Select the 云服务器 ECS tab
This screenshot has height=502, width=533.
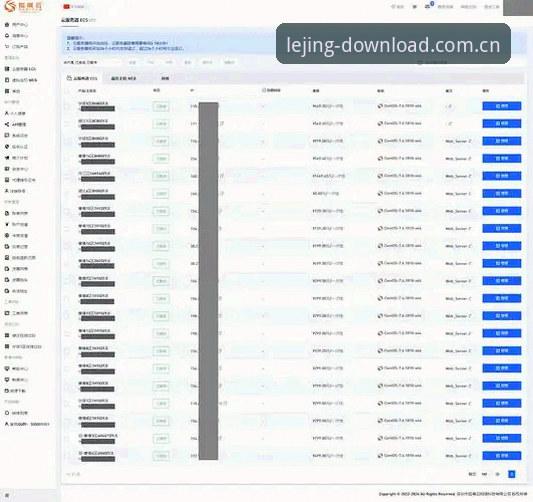82,79
